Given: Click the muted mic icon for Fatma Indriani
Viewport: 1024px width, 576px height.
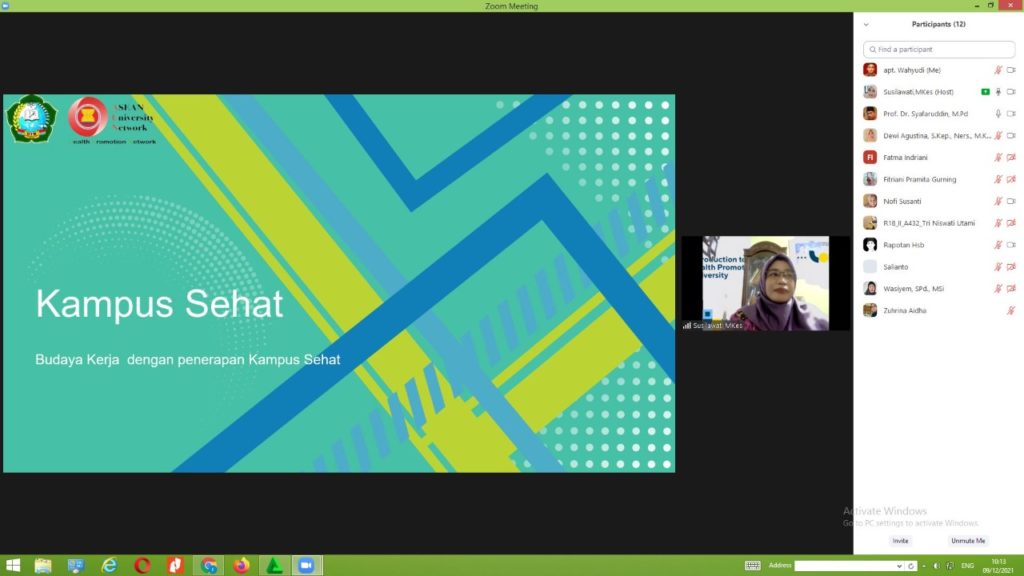Looking at the screenshot, I should click(998, 157).
